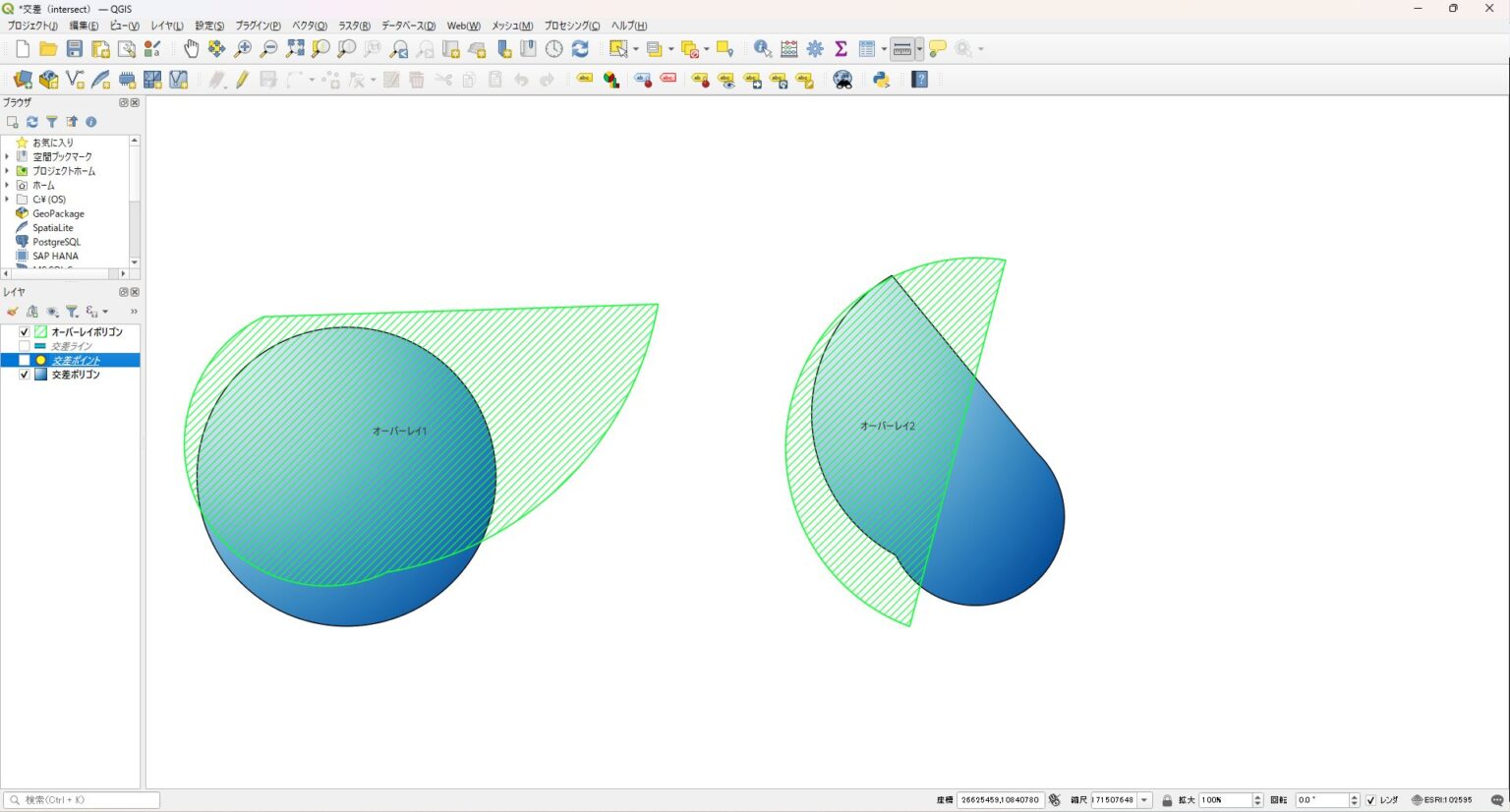Viewport: 1510px width, 812px height.
Task: Save the project with floppy icon
Action: pyautogui.click(x=75, y=49)
